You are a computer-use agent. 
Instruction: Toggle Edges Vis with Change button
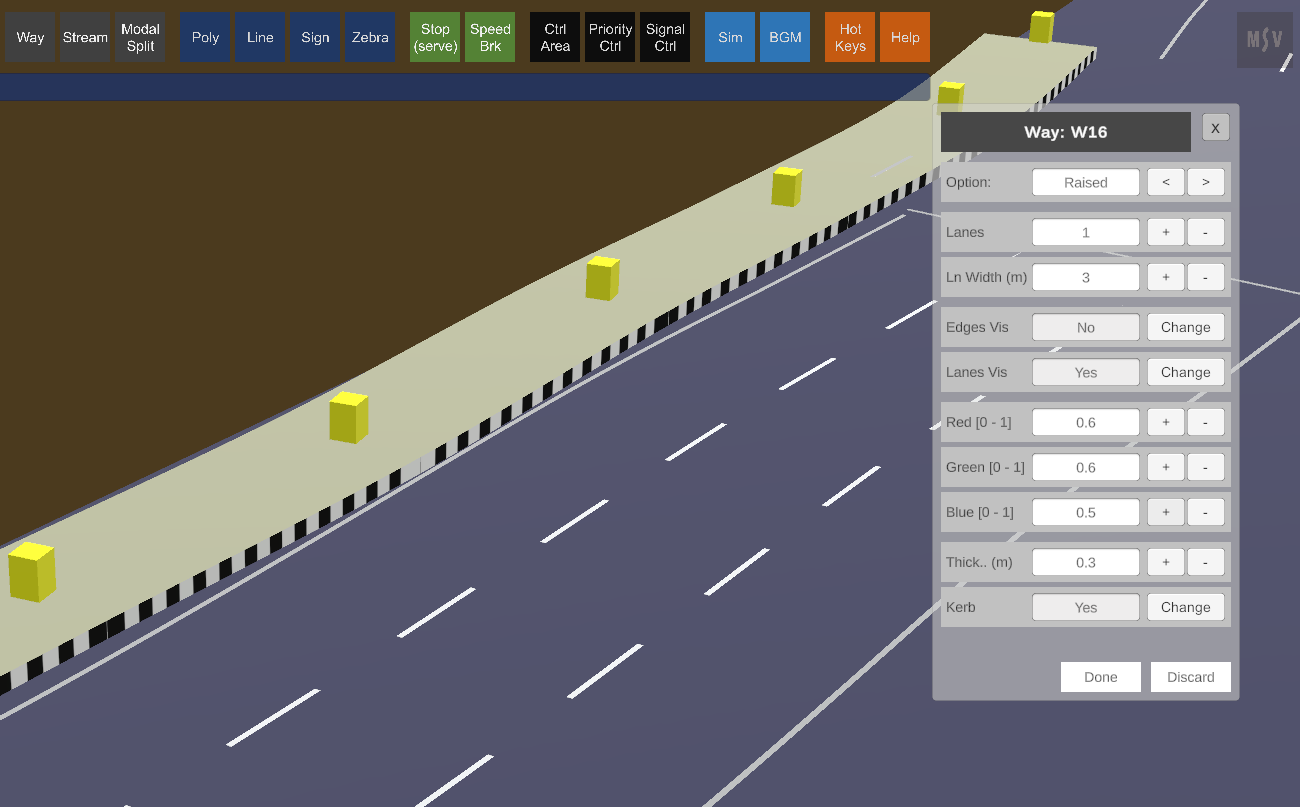1185,327
